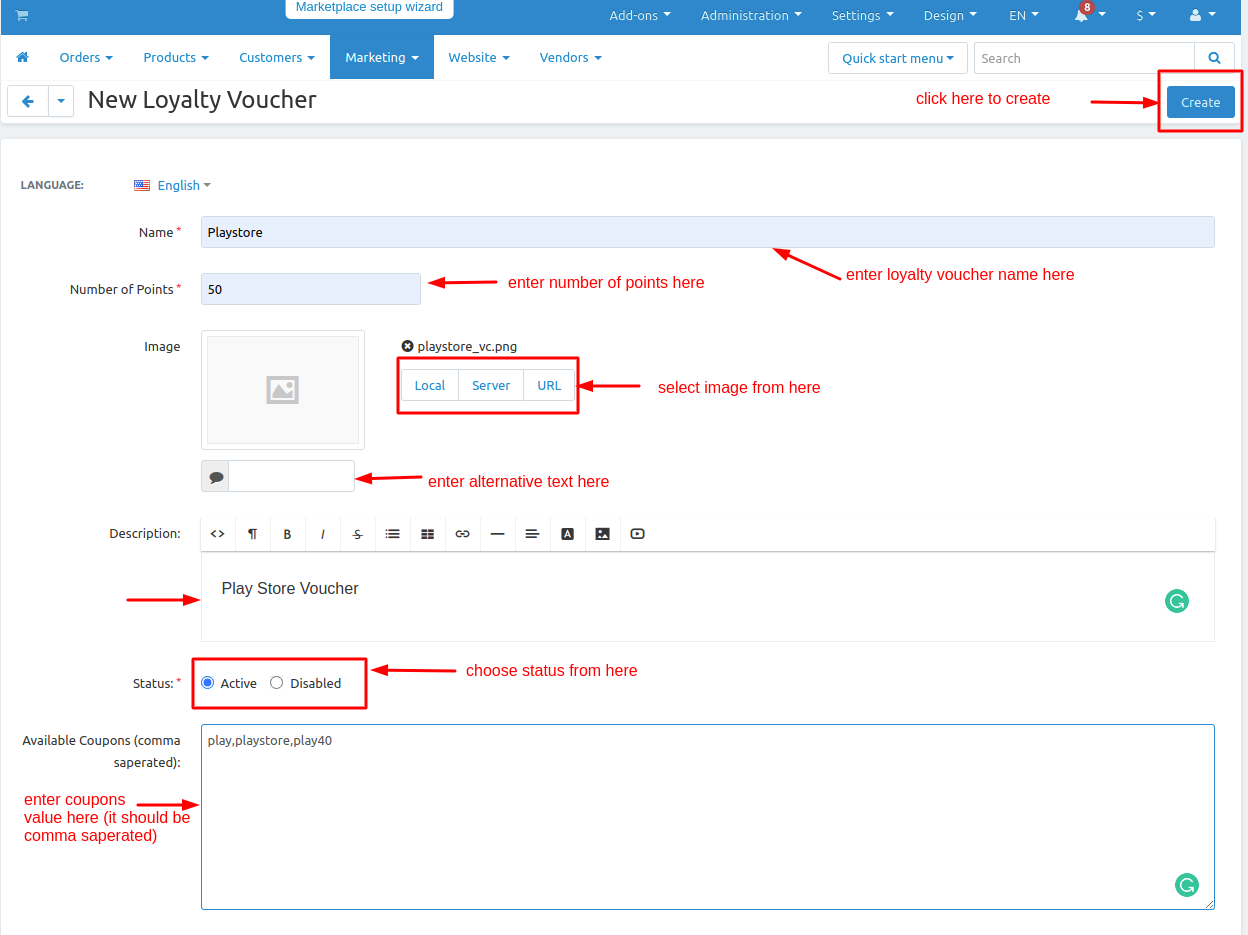Choose Local image upload option
The width and height of the screenshot is (1248, 935).
(430, 385)
